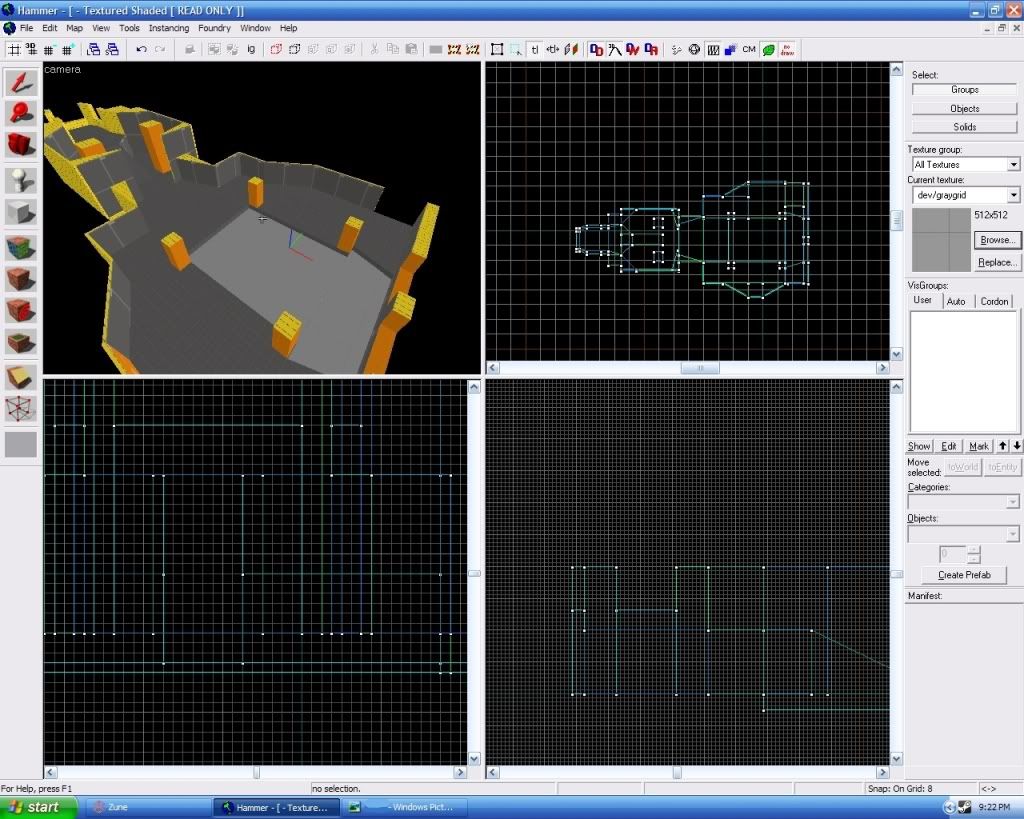Toggle the 2D grid display
The width and height of the screenshot is (1024, 819).
click(x=15, y=49)
